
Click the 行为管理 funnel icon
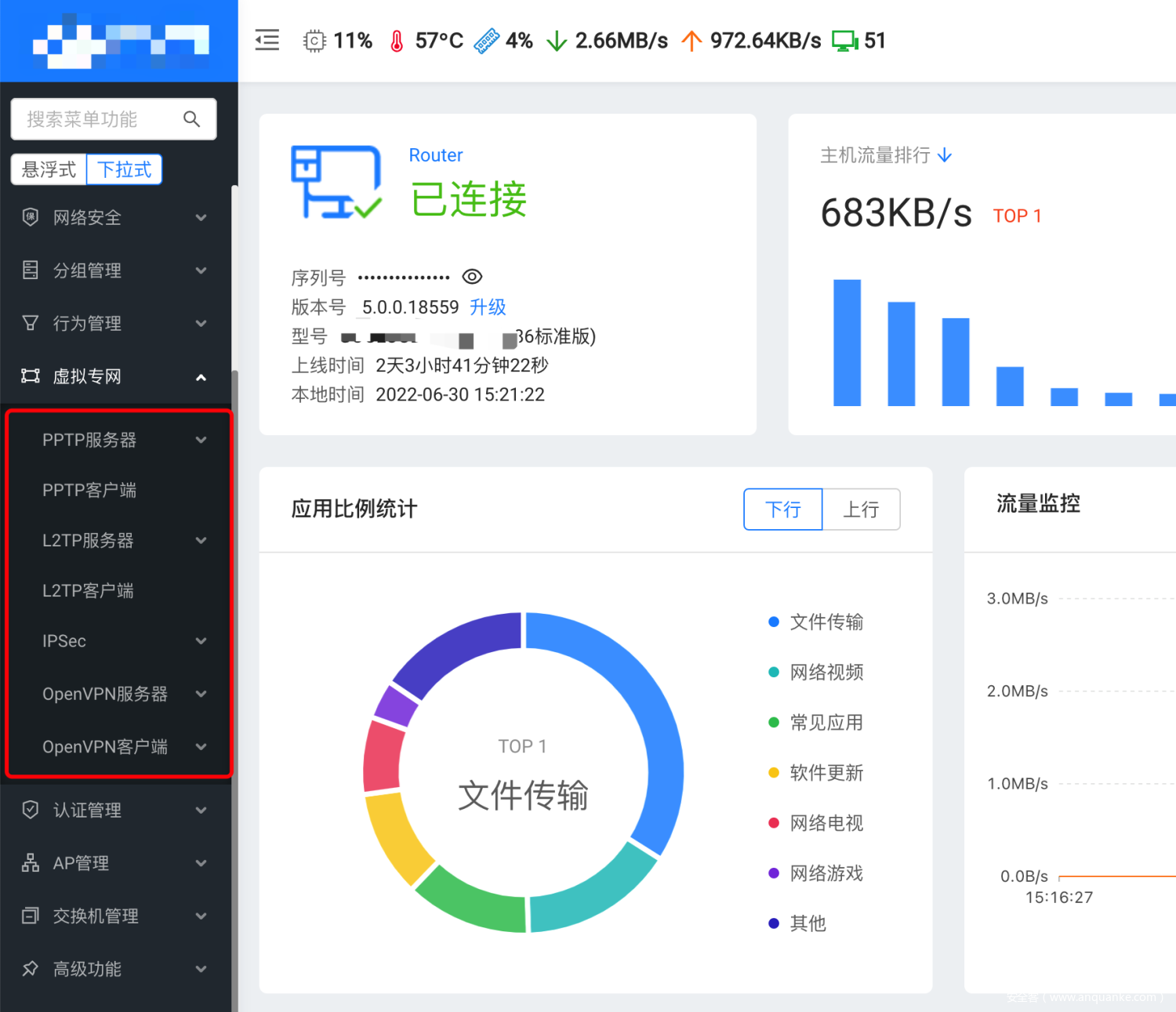31,323
